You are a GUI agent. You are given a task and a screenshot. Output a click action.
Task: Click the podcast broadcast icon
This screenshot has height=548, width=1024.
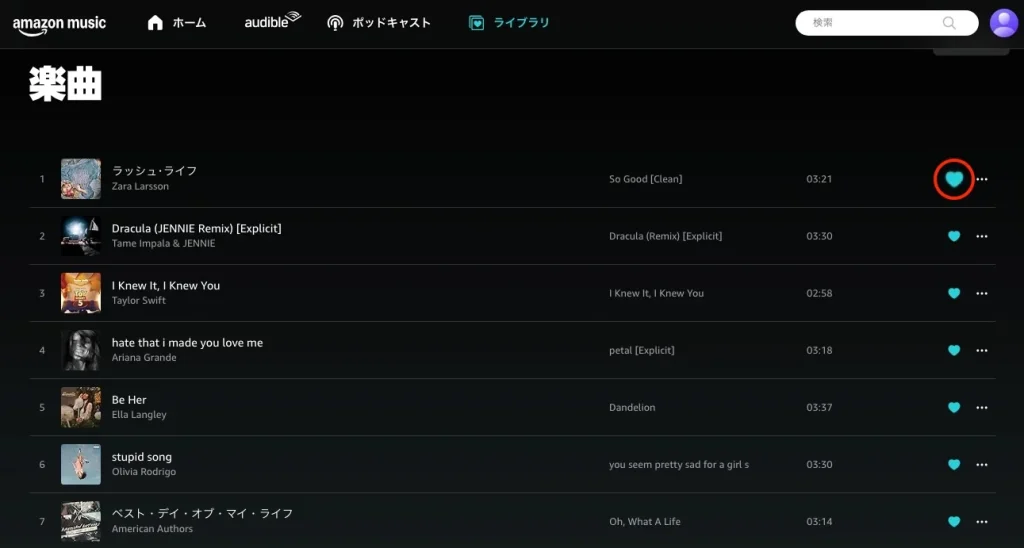coord(335,24)
